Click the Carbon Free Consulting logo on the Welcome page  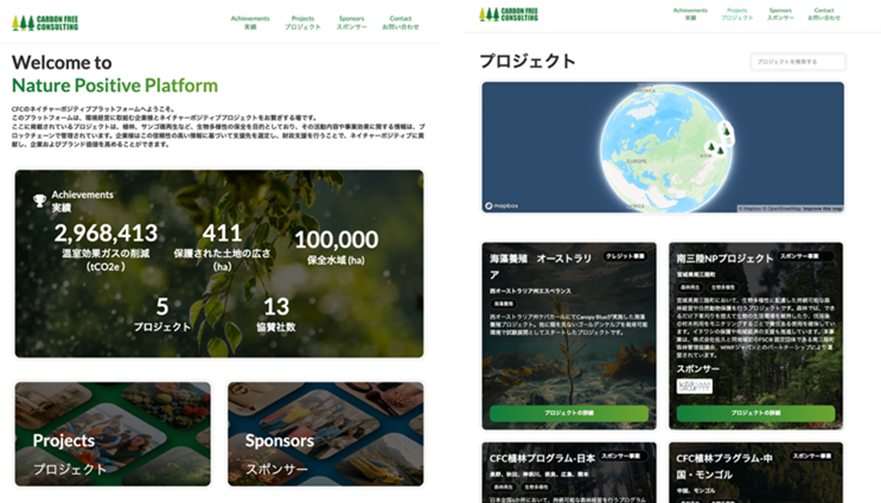pyautogui.click(x=45, y=22)
